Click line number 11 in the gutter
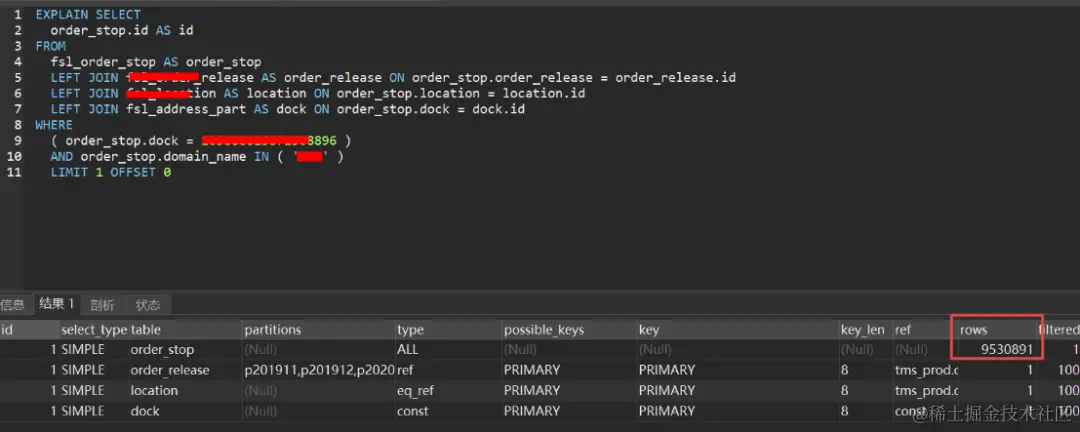Viewport: 1080px width, 432px height. pyautogui.click(x=14, y=172)
